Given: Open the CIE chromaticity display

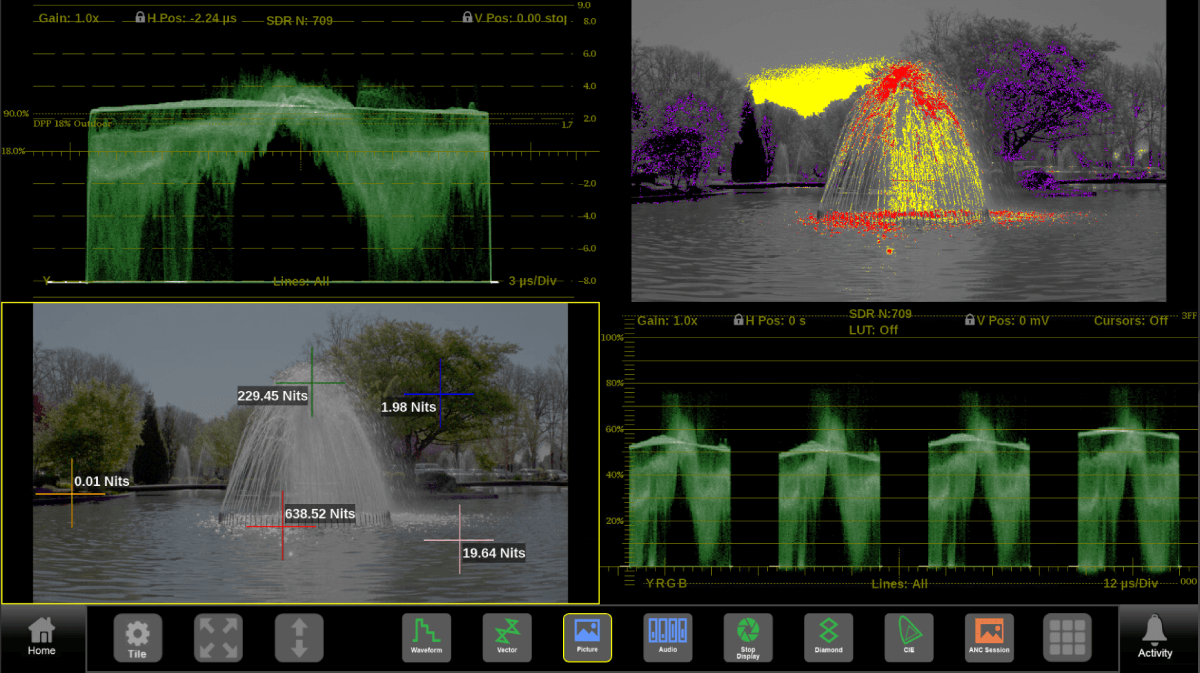Looking at the screenshot, I should click(907, 637).
